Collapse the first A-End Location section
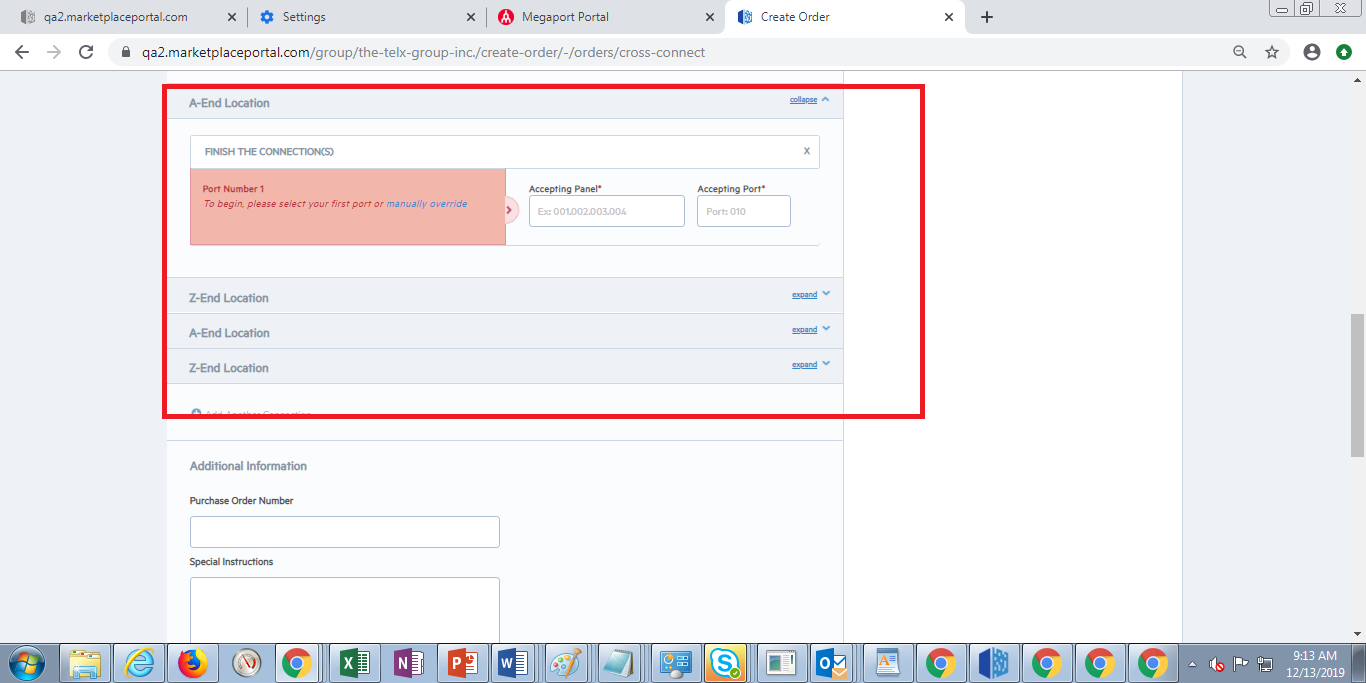The height and width of the screenshot is (683, 1366). coord(804,100)
